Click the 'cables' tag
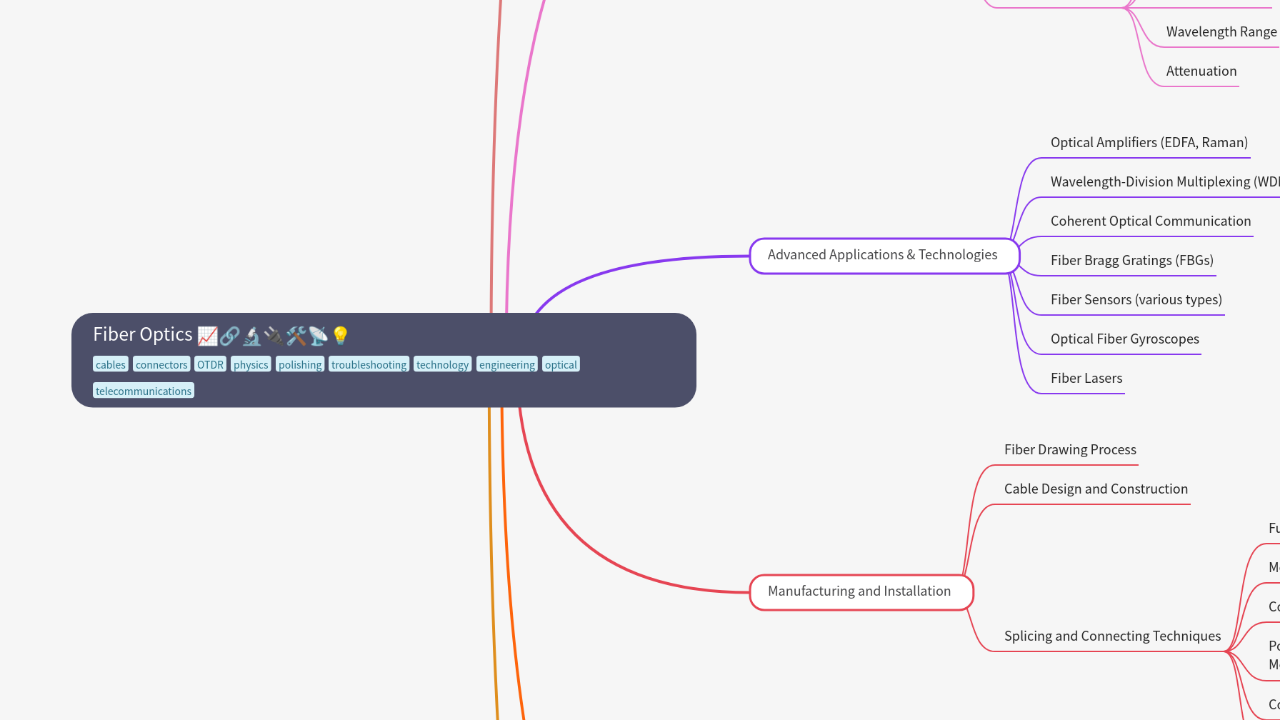This screenshot has height=720, width=1280. (x=110, y=365)
